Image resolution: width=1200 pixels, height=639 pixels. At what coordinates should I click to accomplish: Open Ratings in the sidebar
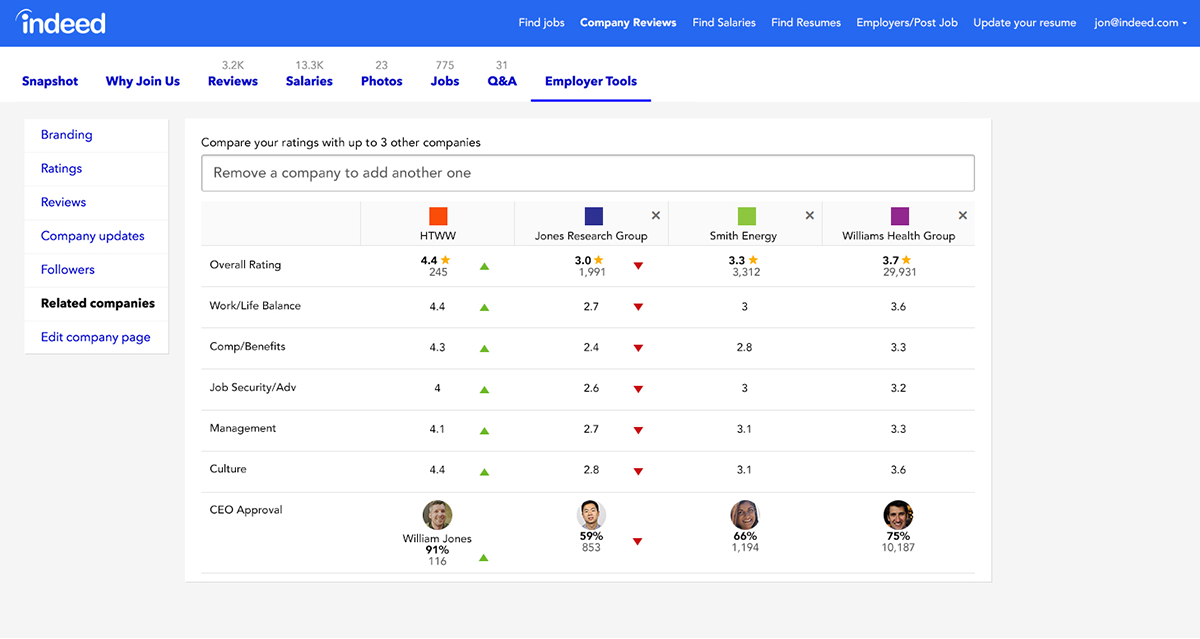[x=61, y=169]
